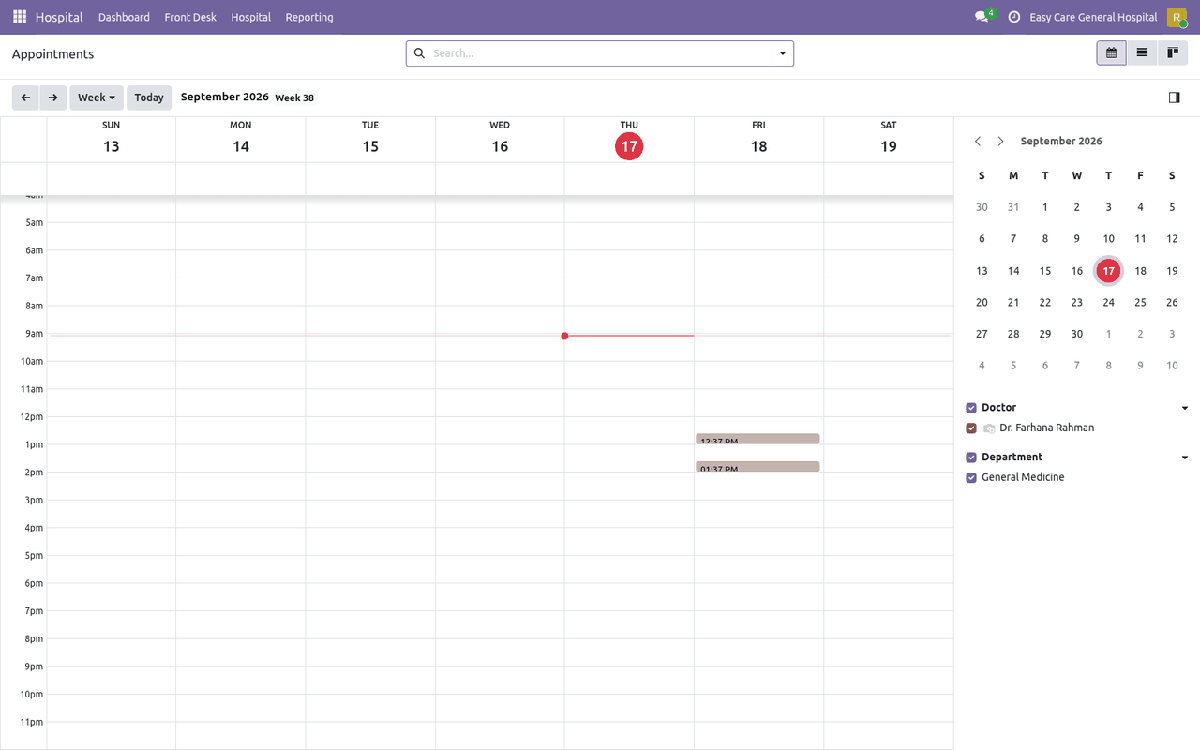Show previous month in mini calendar
Screen dimensions: 1200x750
(x=978, y=141)
